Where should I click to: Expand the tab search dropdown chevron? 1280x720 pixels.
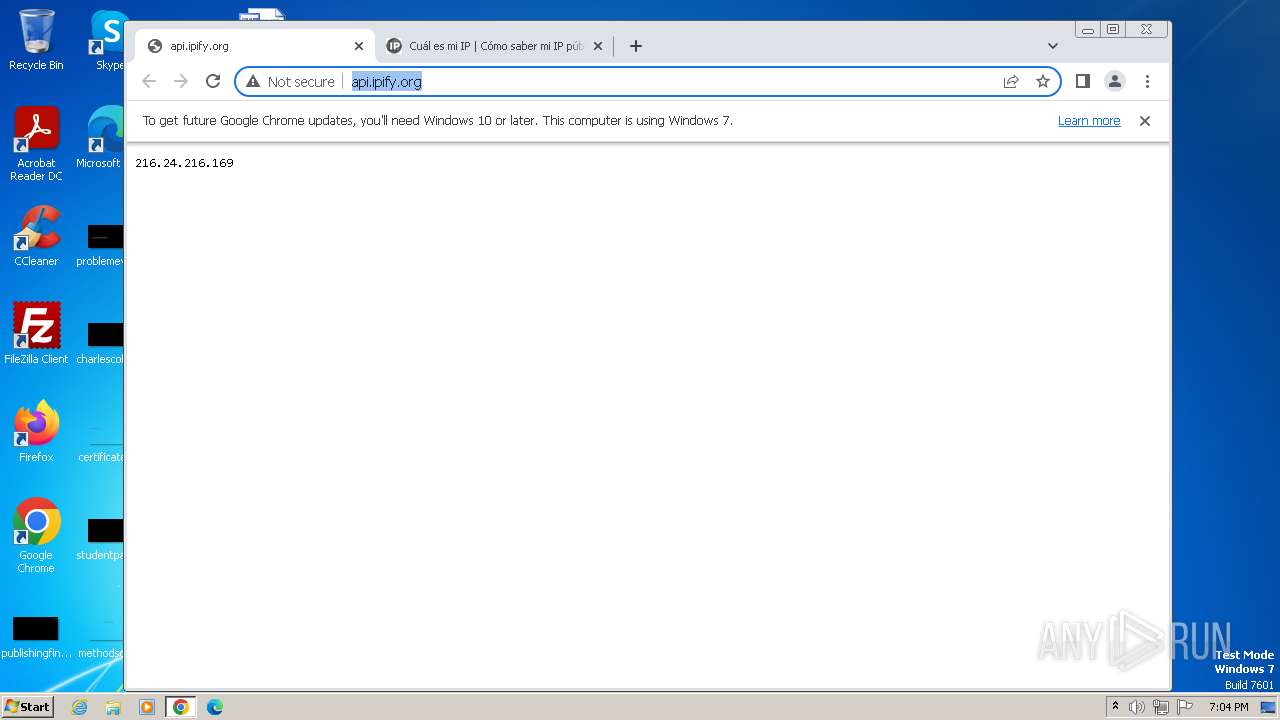pos(1053,46)
